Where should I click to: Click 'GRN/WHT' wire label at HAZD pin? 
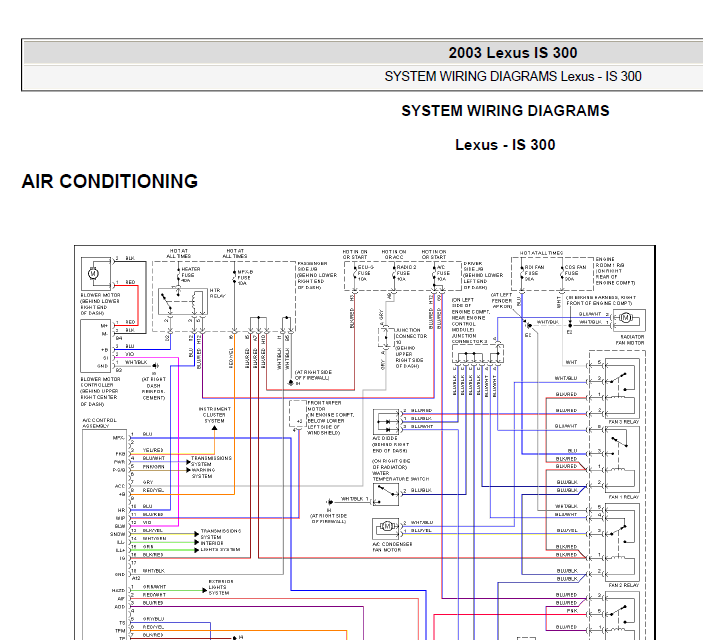[x=154, y=587]
